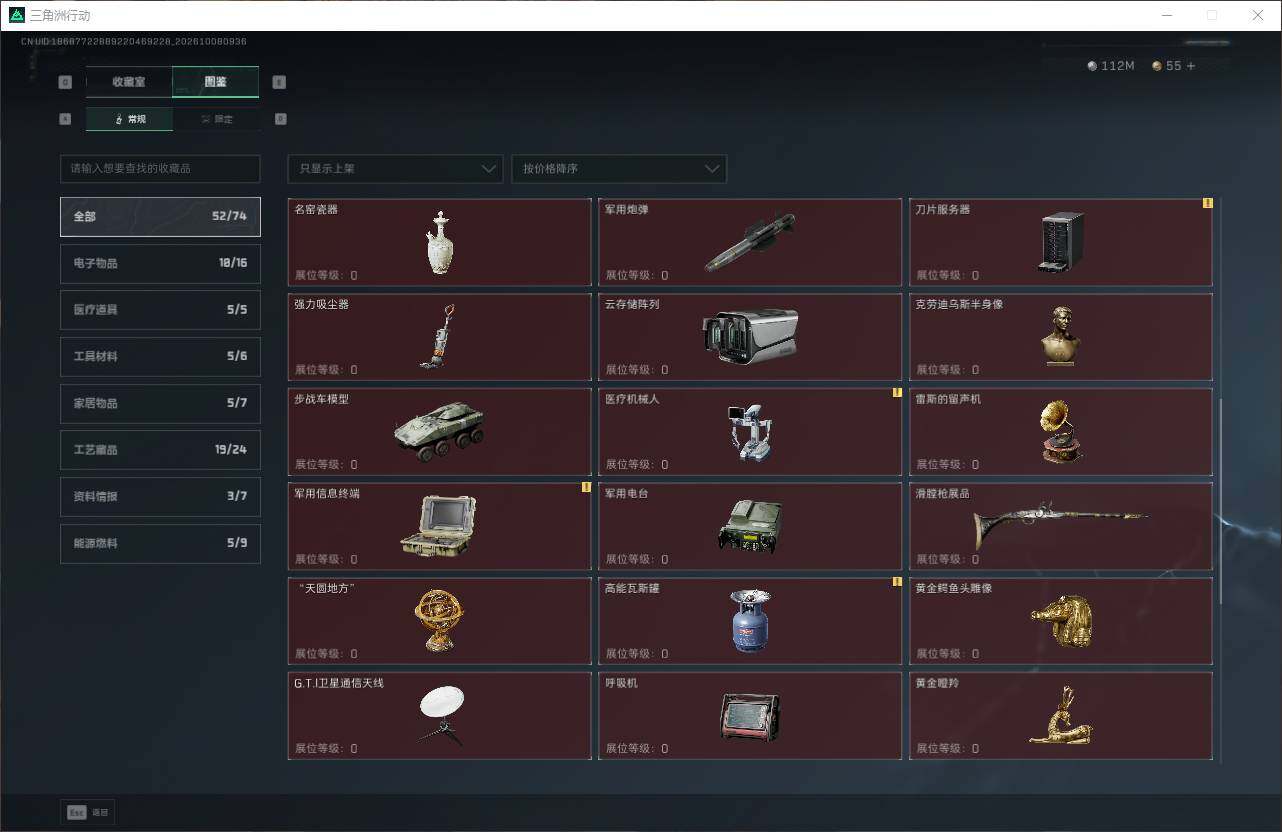Select the 名窑瓷器 porcelain vase item
Viewport: 1282px width, 832px height.
[439, 242]
